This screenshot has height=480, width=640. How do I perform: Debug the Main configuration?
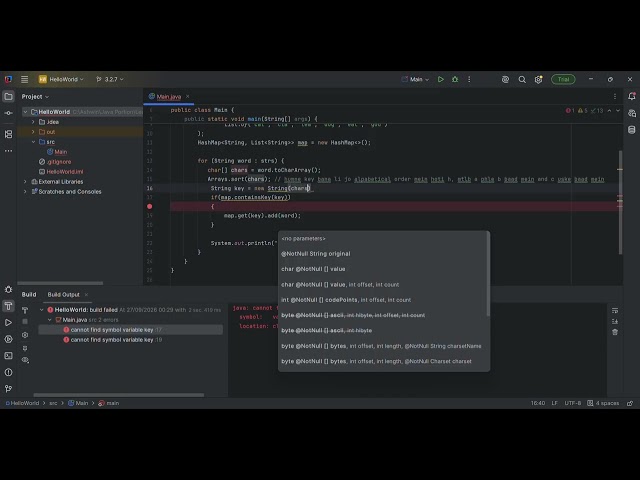(x=455, y=79)
